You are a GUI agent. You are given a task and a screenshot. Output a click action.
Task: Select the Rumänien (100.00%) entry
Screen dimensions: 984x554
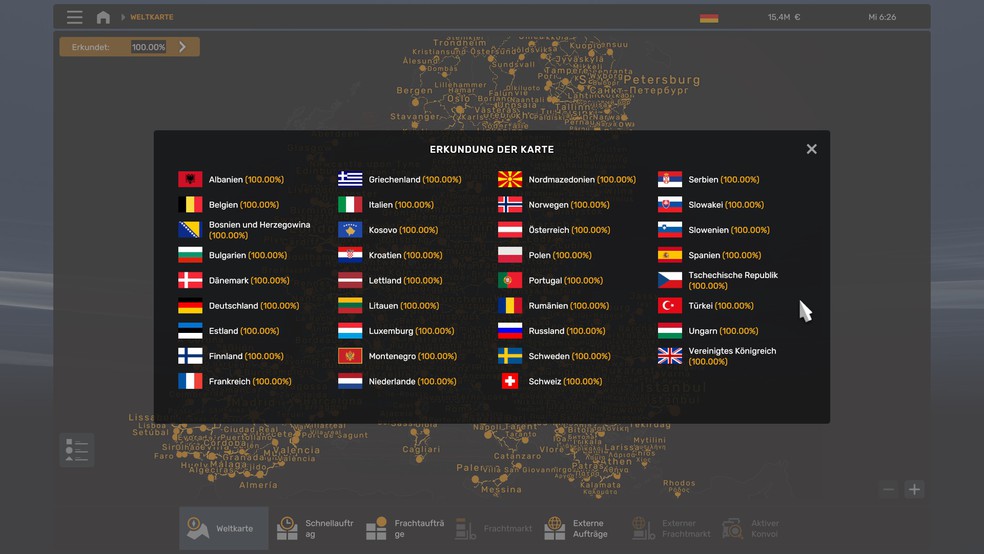(x=554, y=306)
